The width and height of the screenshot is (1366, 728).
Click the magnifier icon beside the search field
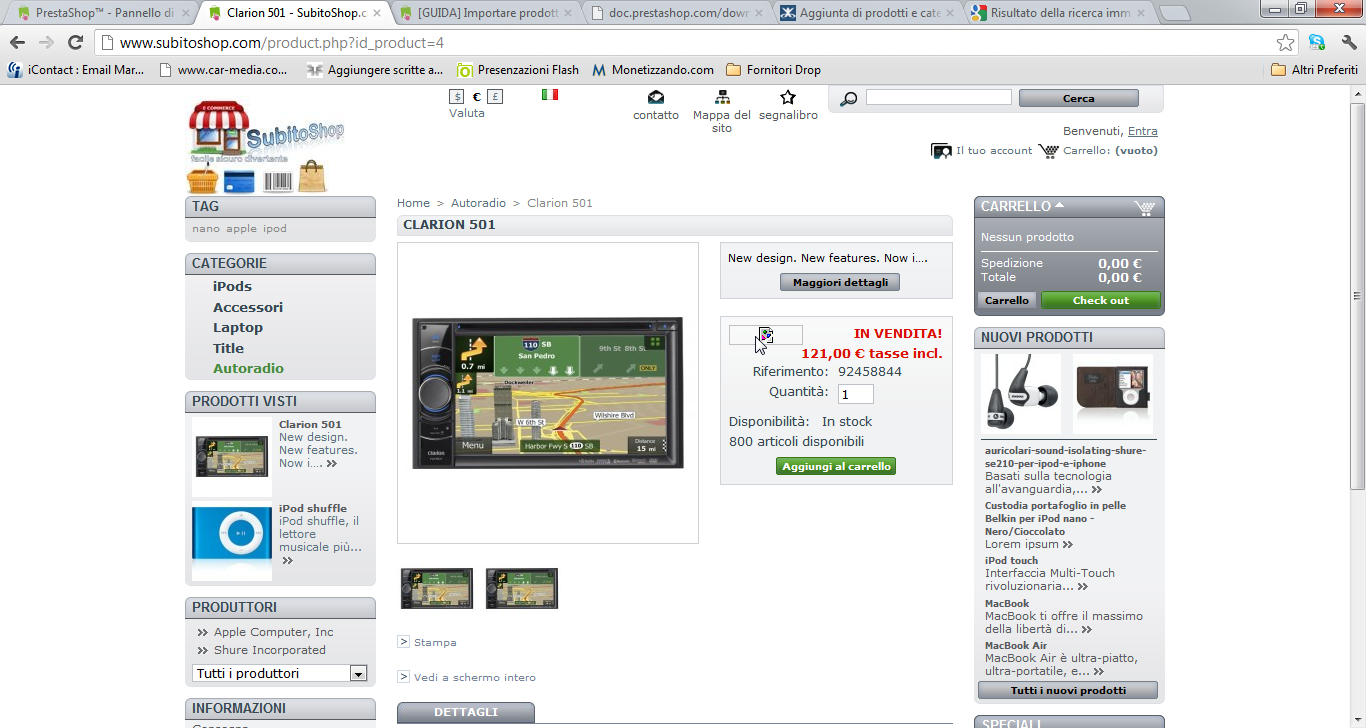[849, 99]
